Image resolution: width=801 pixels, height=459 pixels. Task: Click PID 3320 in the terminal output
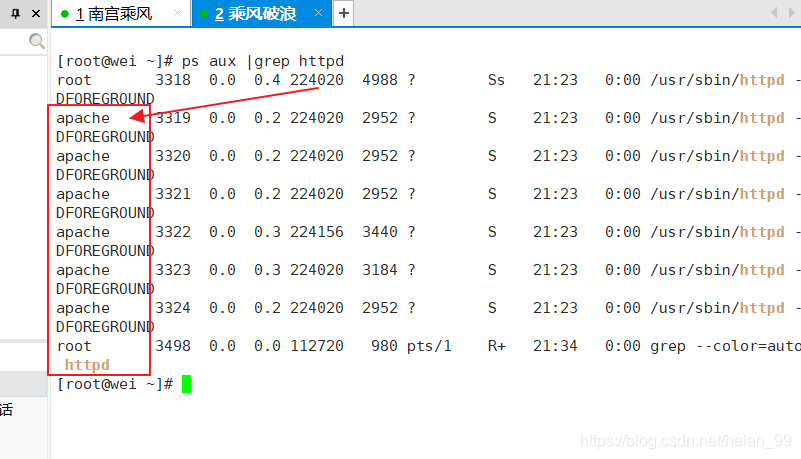coord(173,156)
